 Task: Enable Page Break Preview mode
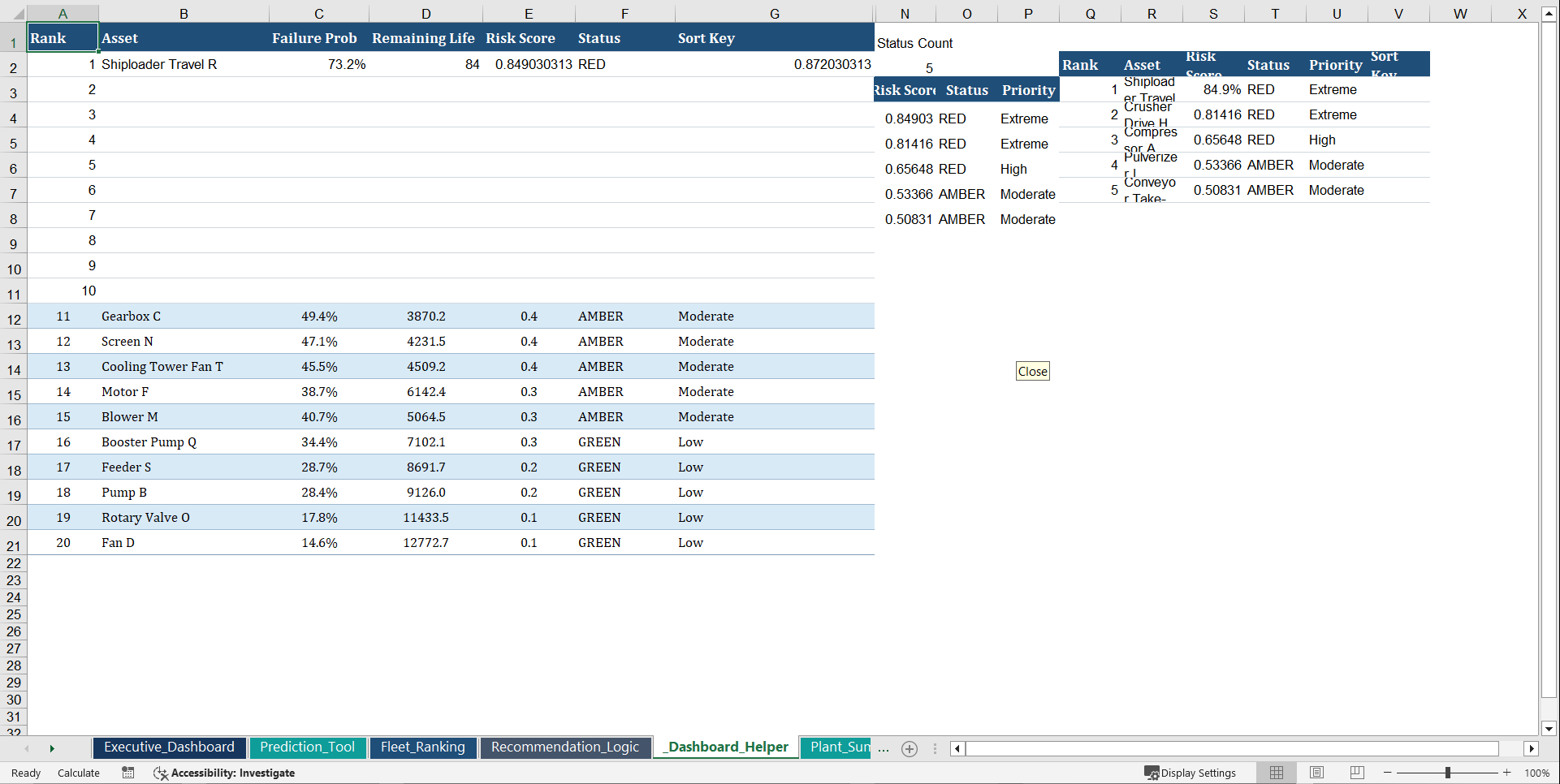point(1356,773)
